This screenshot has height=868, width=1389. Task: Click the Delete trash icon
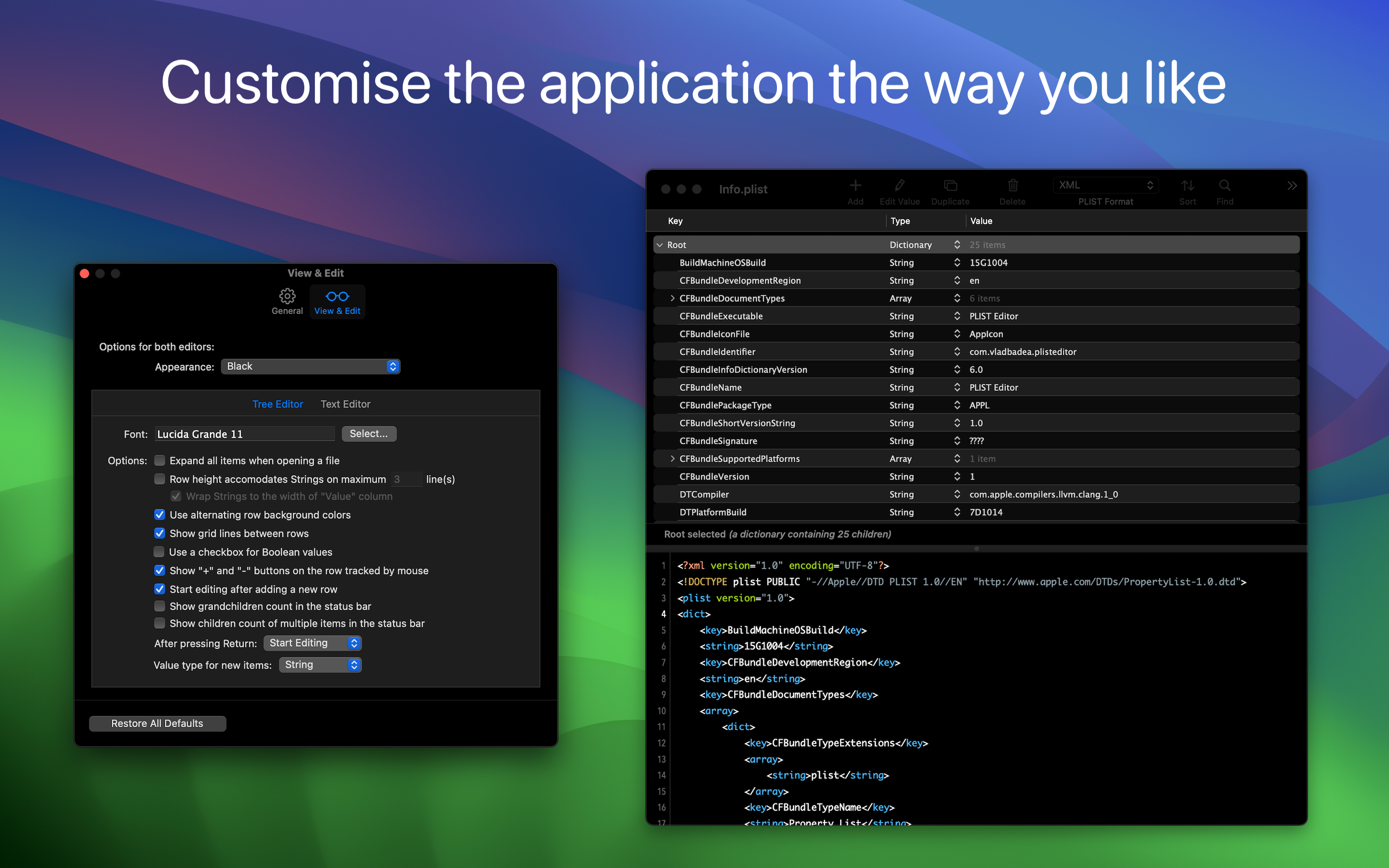click(x=1012, y=186)
